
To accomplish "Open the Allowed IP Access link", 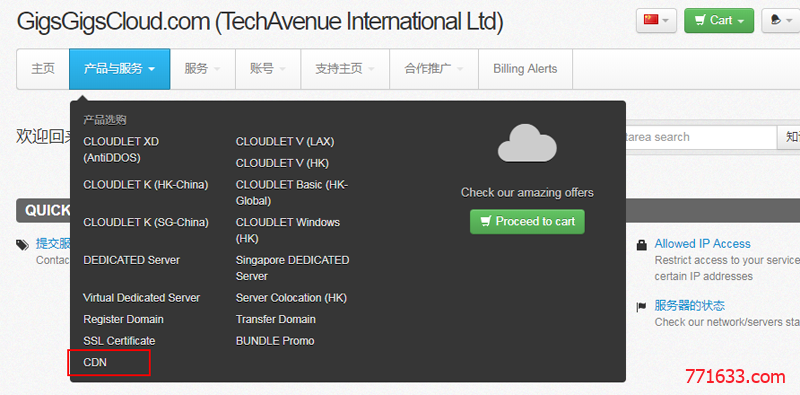I will point(703,244).
